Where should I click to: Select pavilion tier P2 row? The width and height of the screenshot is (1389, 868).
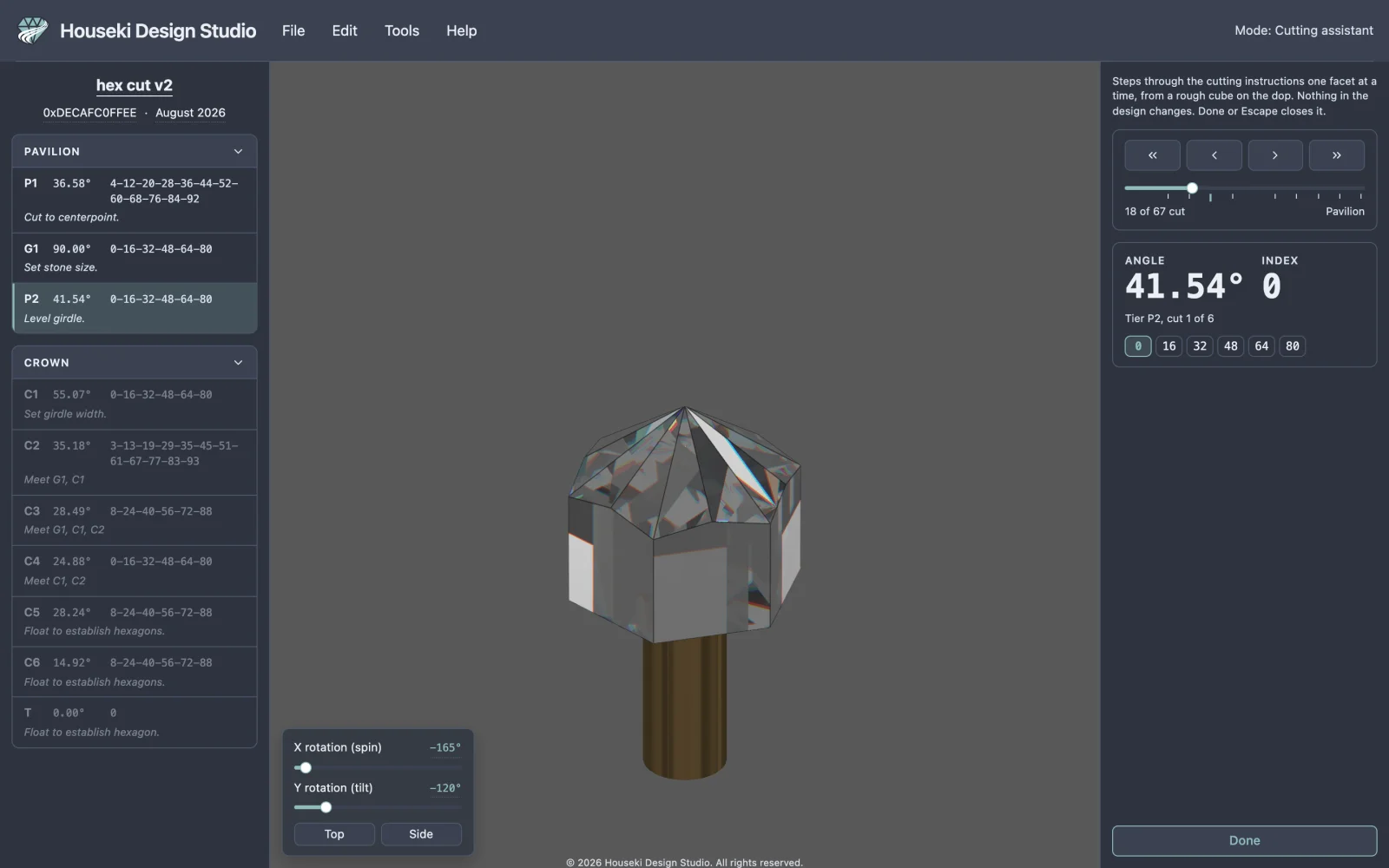click(135, 308)
